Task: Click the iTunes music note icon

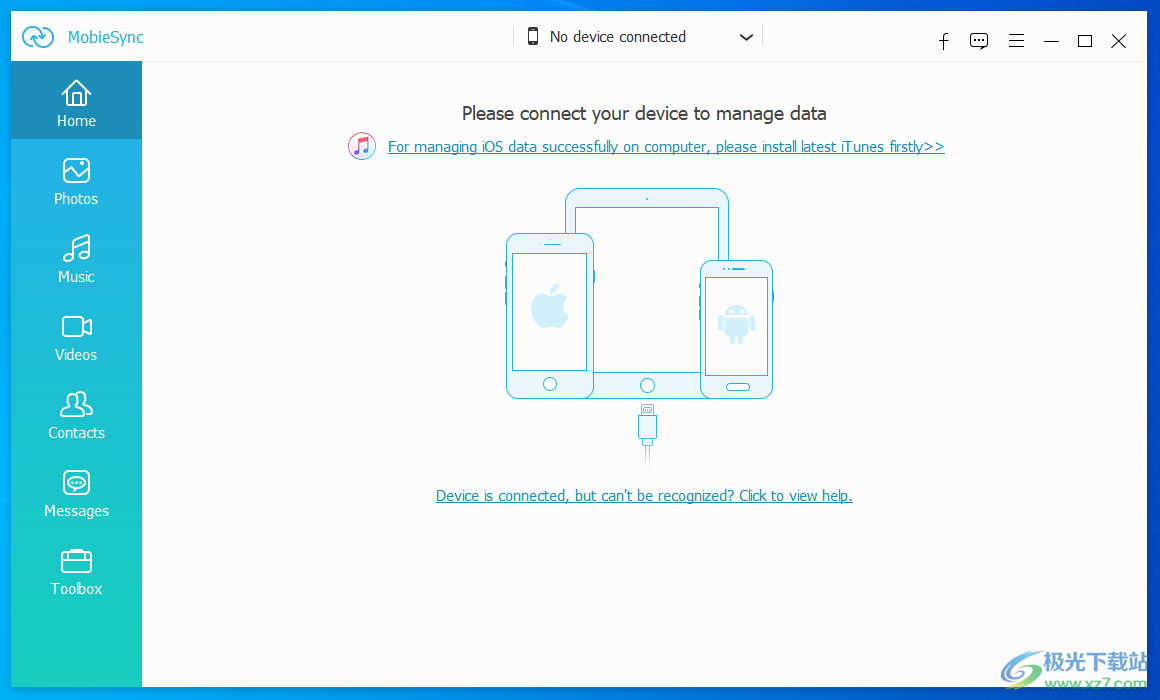Action: pyautogui.click(x=361, y=146)
